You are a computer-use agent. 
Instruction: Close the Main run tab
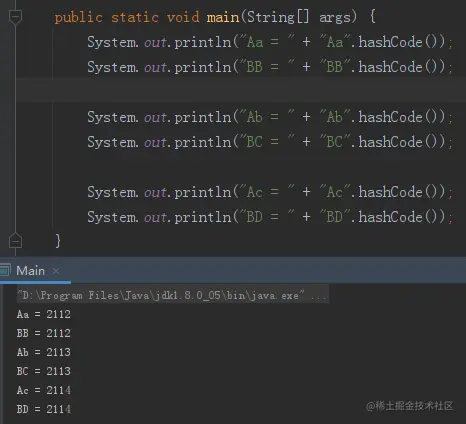point(56,271)
